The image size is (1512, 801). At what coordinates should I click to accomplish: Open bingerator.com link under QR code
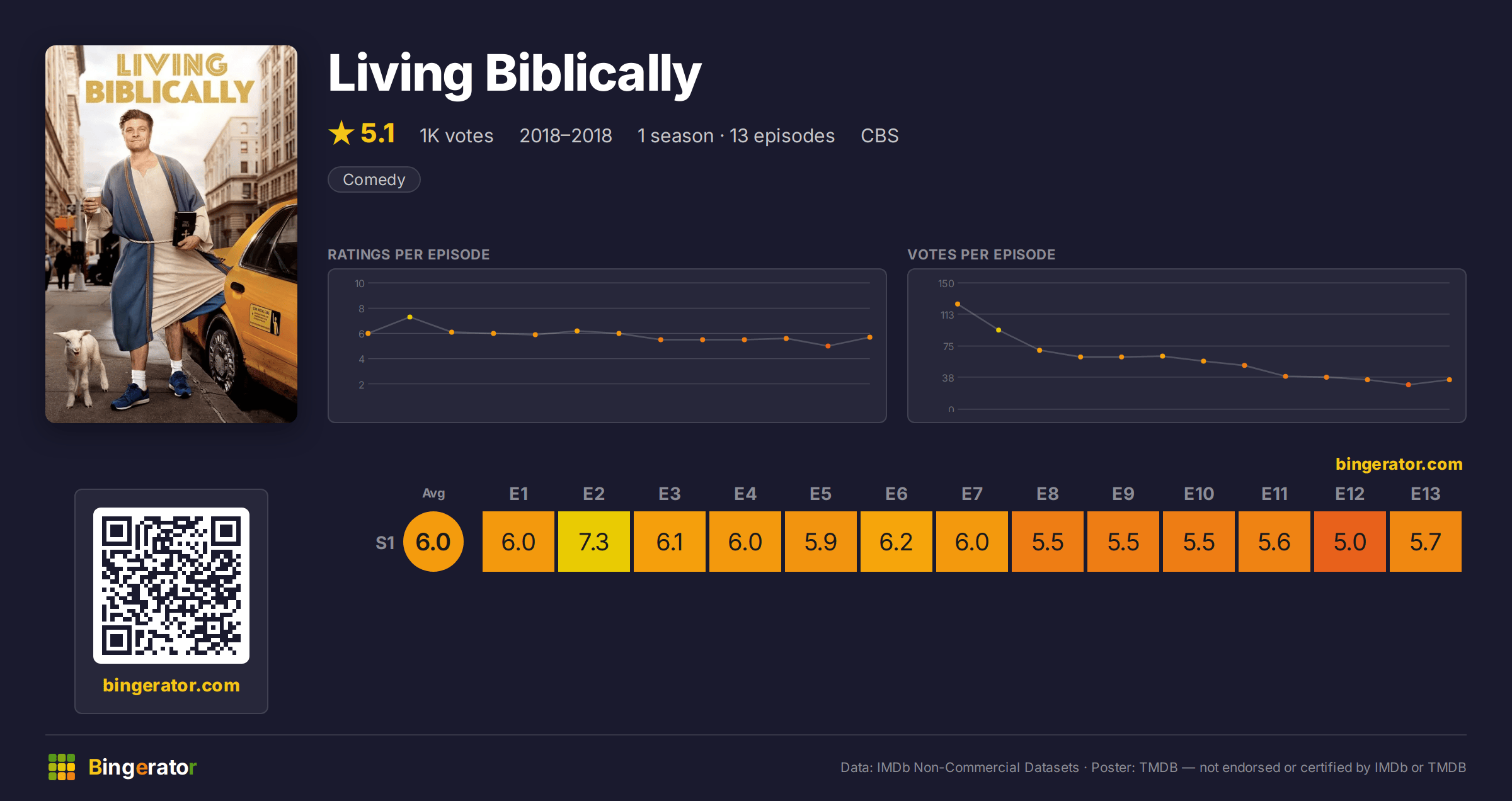171,685
